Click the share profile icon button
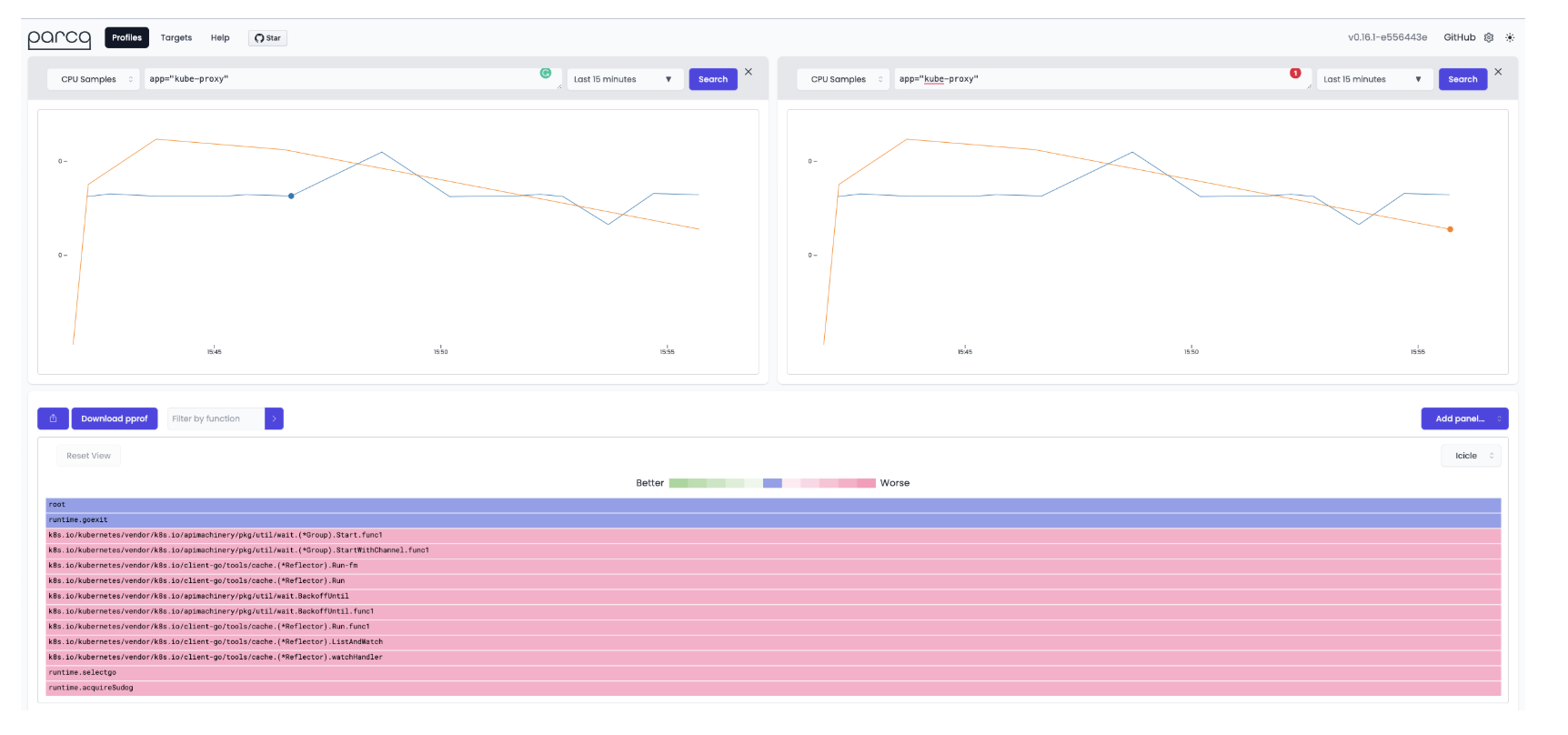The height and width of the screenshot is (735, 1568). point(54,418)
